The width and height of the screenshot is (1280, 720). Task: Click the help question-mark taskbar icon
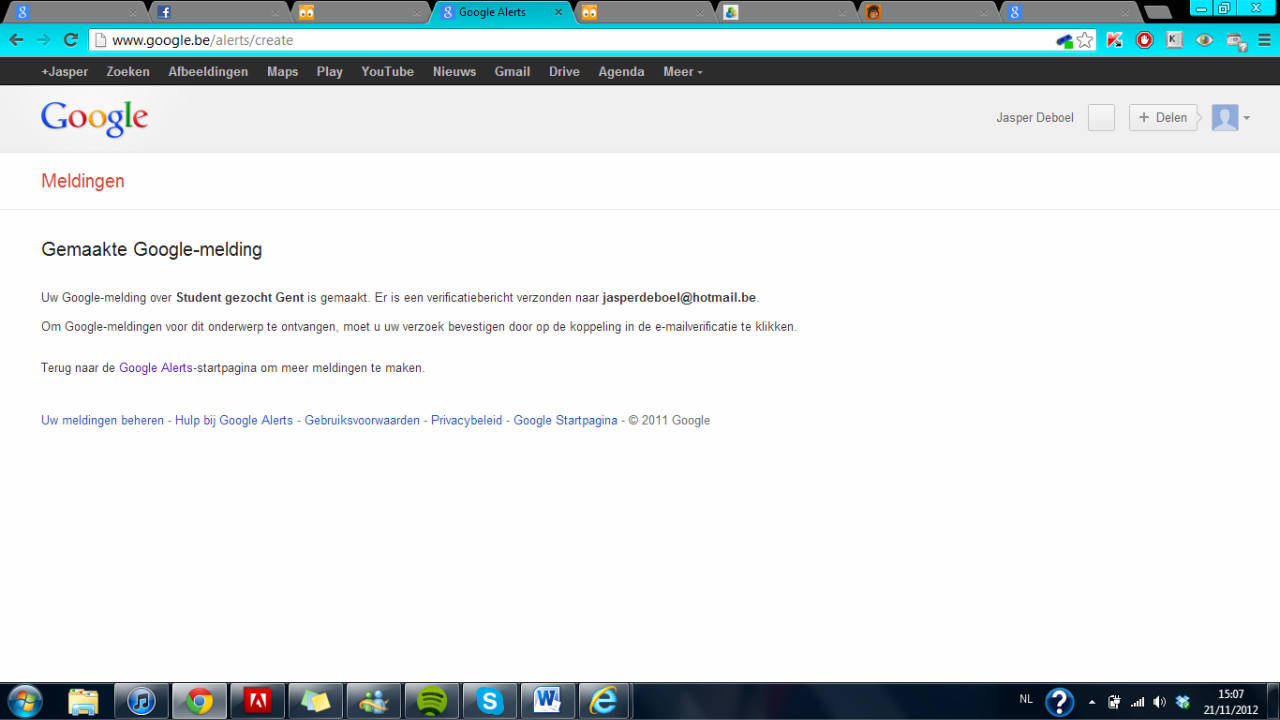[1059, 702]
